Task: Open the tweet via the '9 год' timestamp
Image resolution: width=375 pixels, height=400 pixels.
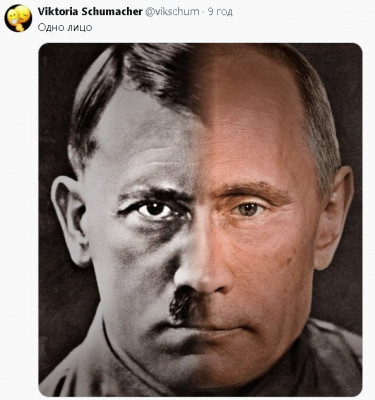Action: [220, 12]
